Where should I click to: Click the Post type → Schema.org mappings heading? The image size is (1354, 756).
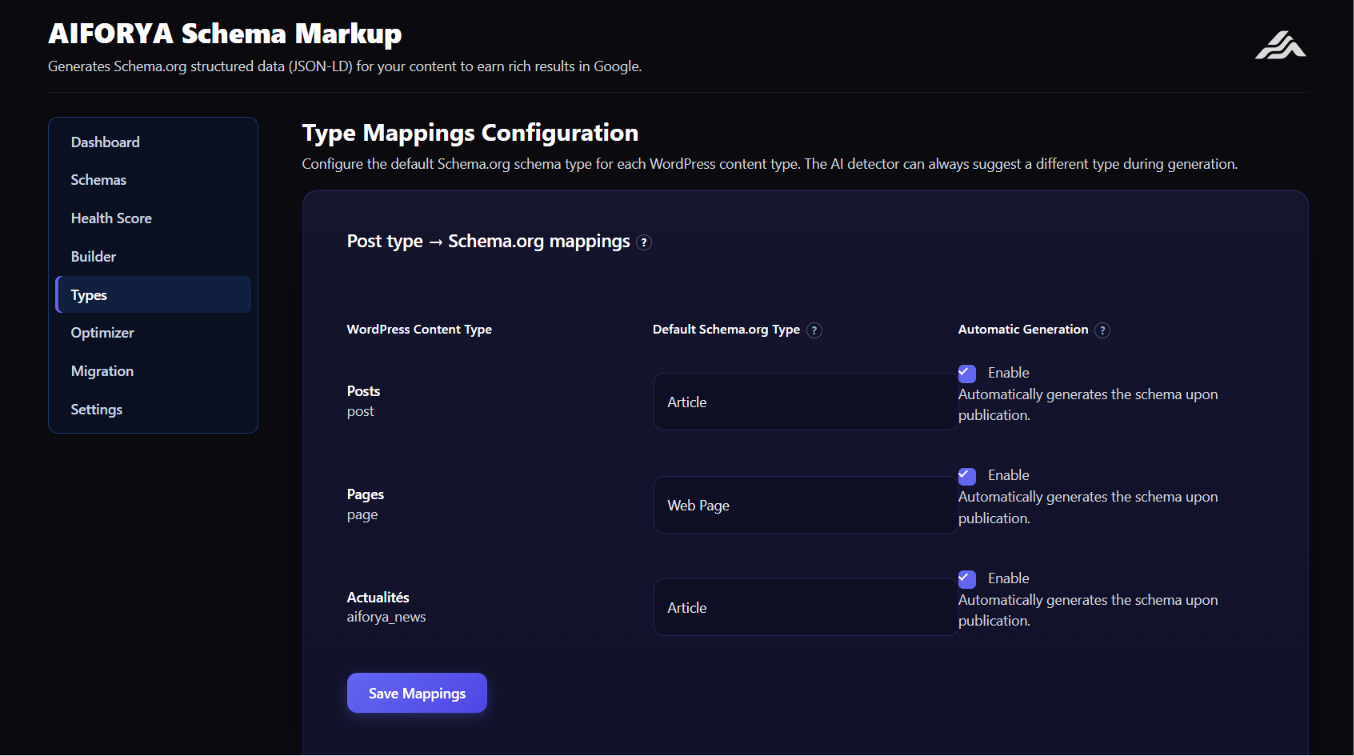point(488,241)
